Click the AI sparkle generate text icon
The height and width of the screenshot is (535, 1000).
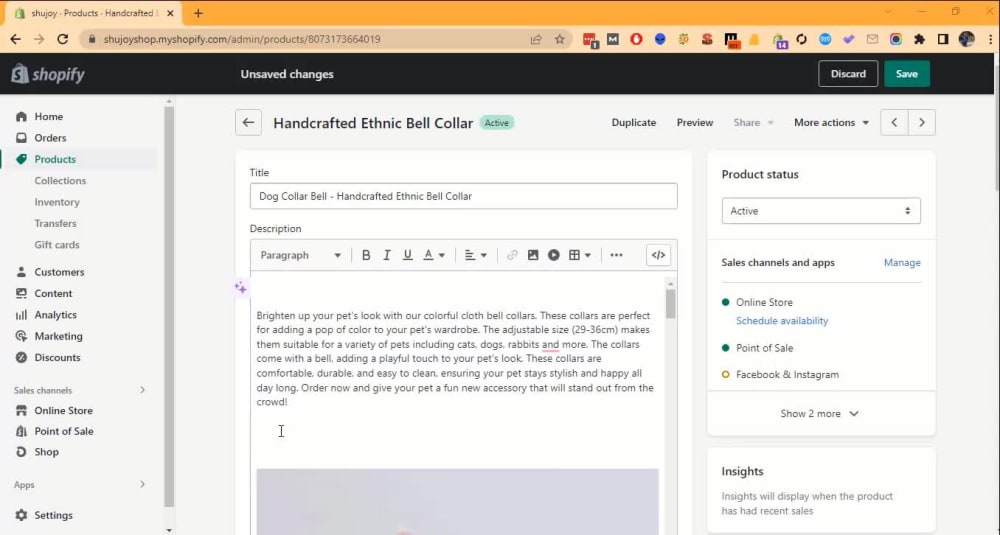pos(240,288)
